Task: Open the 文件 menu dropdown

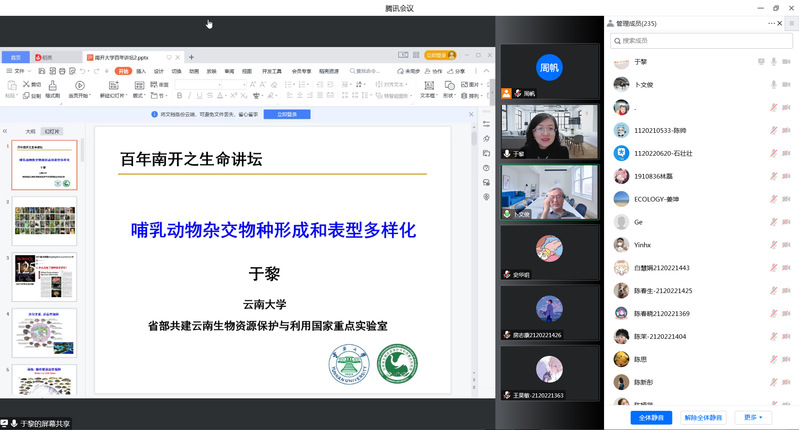Action: coord(19,72)
